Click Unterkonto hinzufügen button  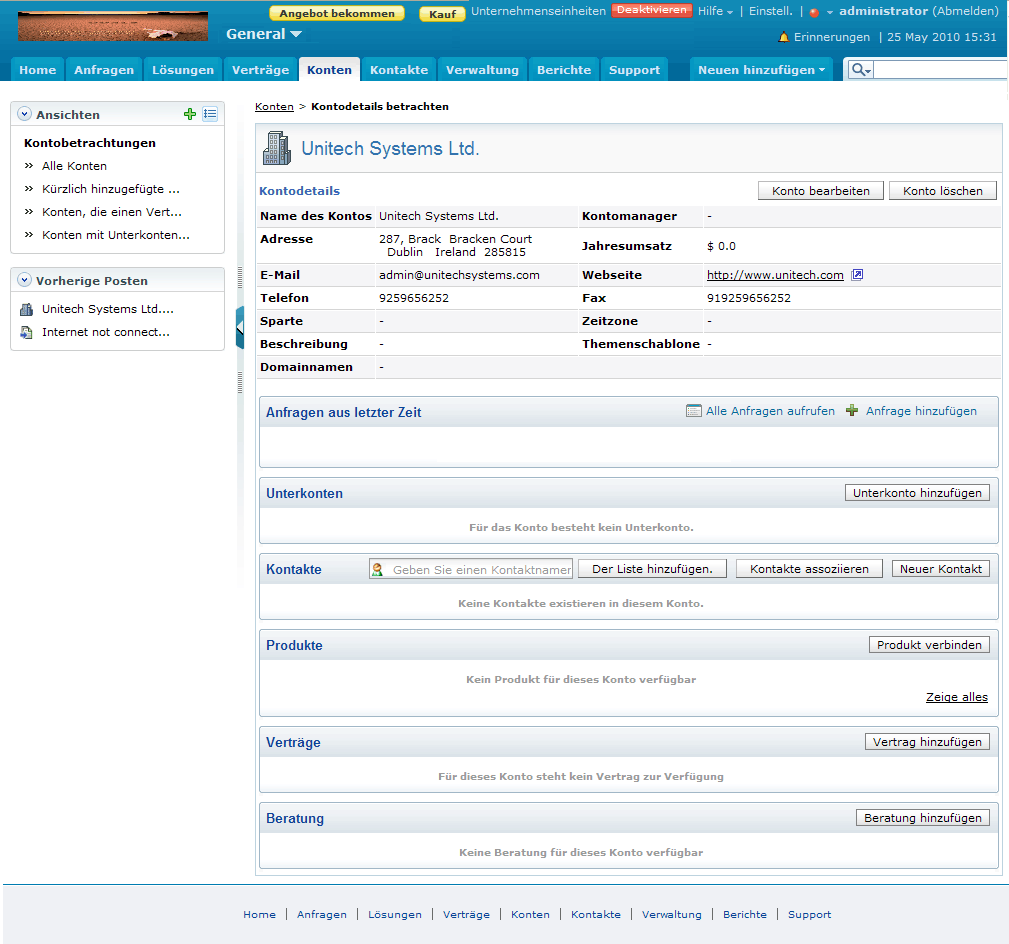tap(917, 493)
